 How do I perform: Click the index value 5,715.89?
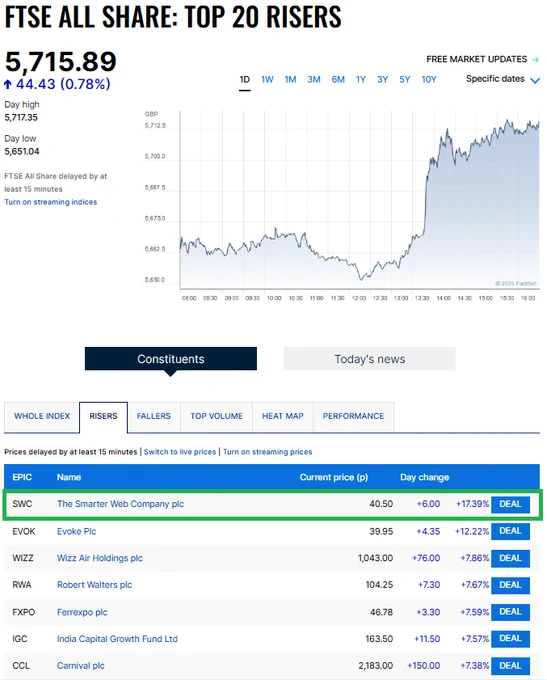61,61
